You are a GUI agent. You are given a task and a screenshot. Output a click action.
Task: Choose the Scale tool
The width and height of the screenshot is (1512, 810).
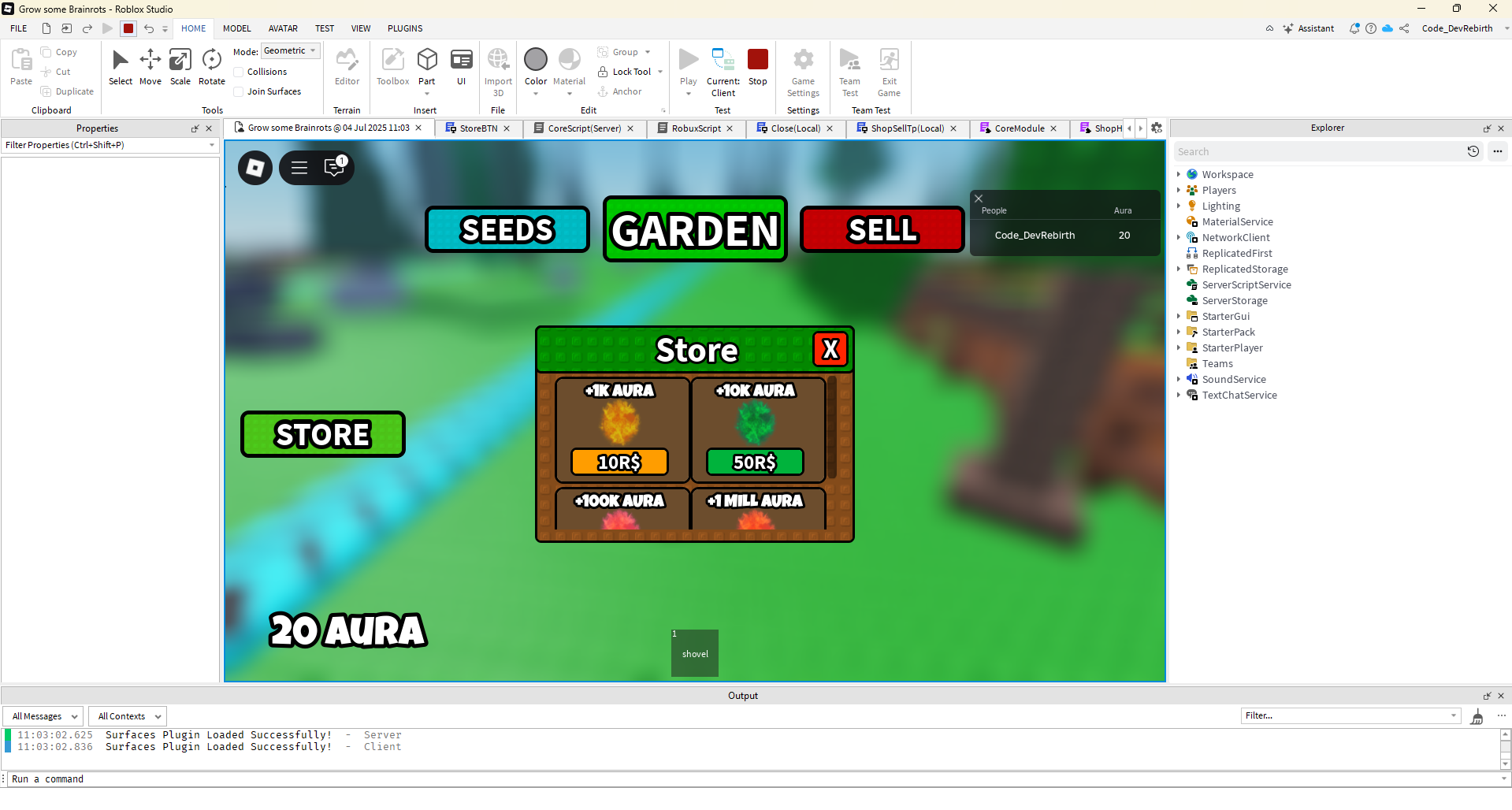pos(180,67)
